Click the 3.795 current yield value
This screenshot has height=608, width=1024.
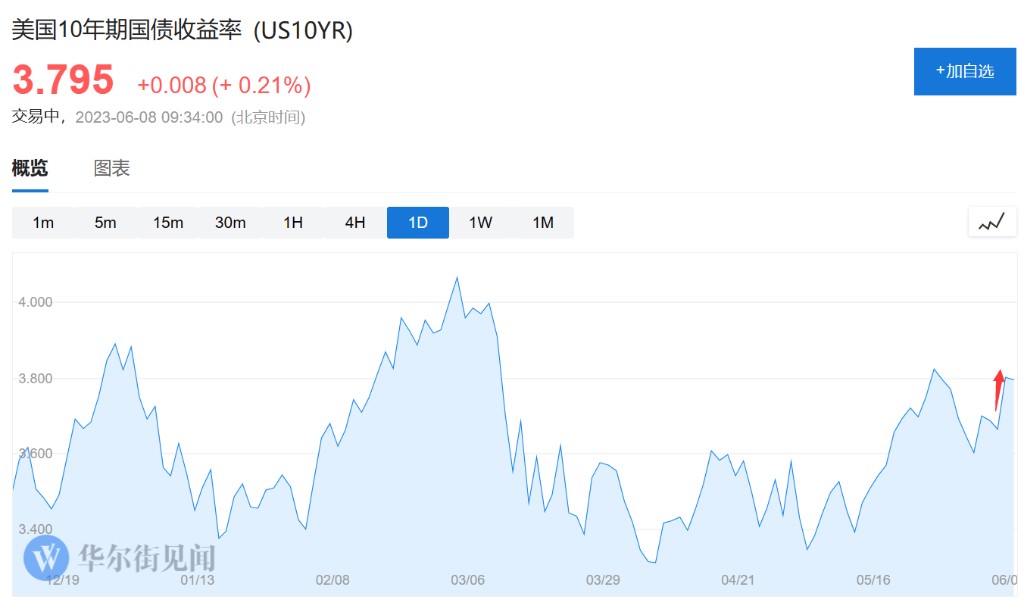click(63, 79)
